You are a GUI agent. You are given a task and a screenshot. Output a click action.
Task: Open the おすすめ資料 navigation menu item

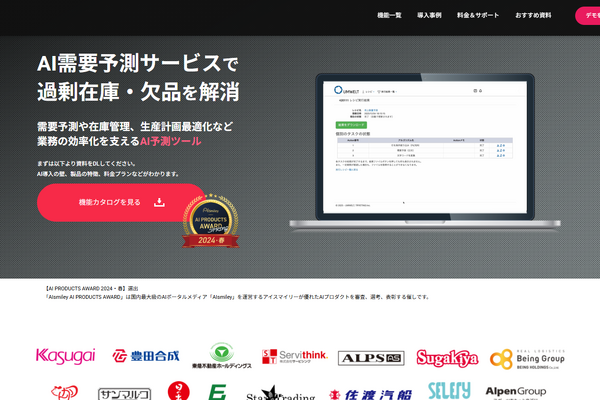[533, 15]
